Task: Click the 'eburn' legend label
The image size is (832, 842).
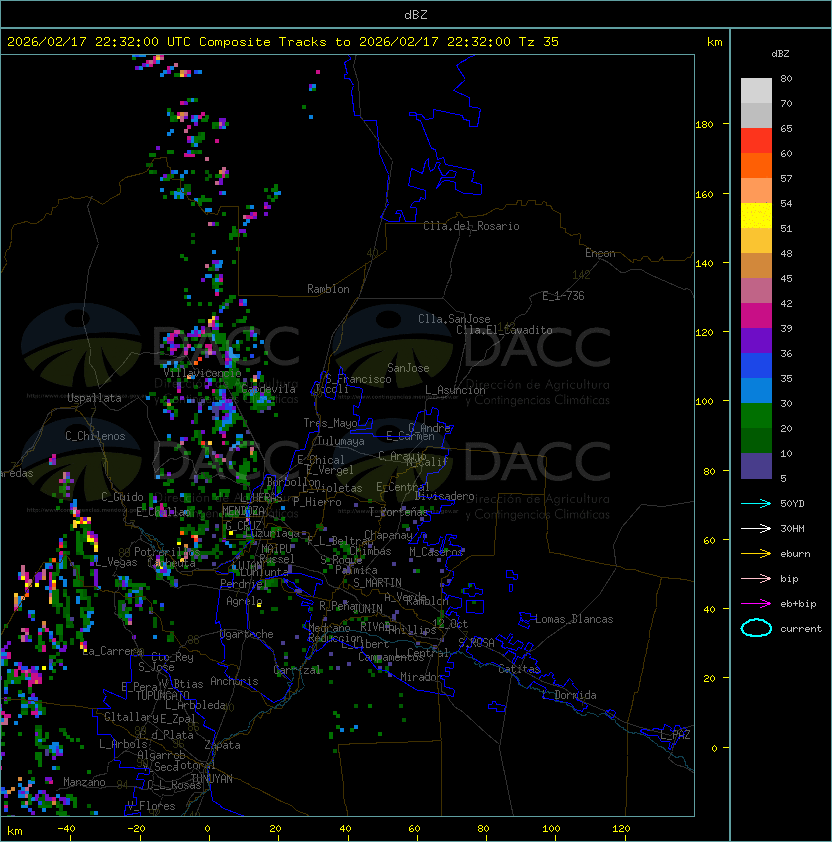Action: point(795,554)
